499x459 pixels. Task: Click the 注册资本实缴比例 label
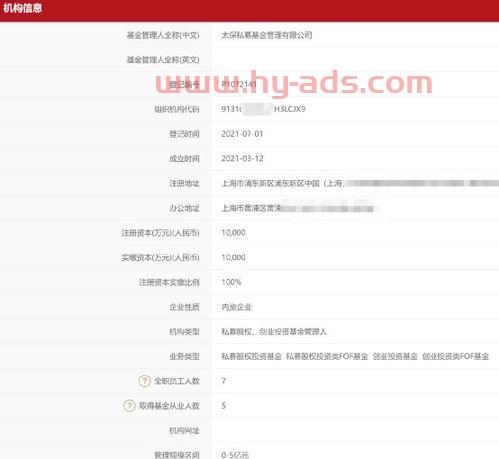pos(169,282)
